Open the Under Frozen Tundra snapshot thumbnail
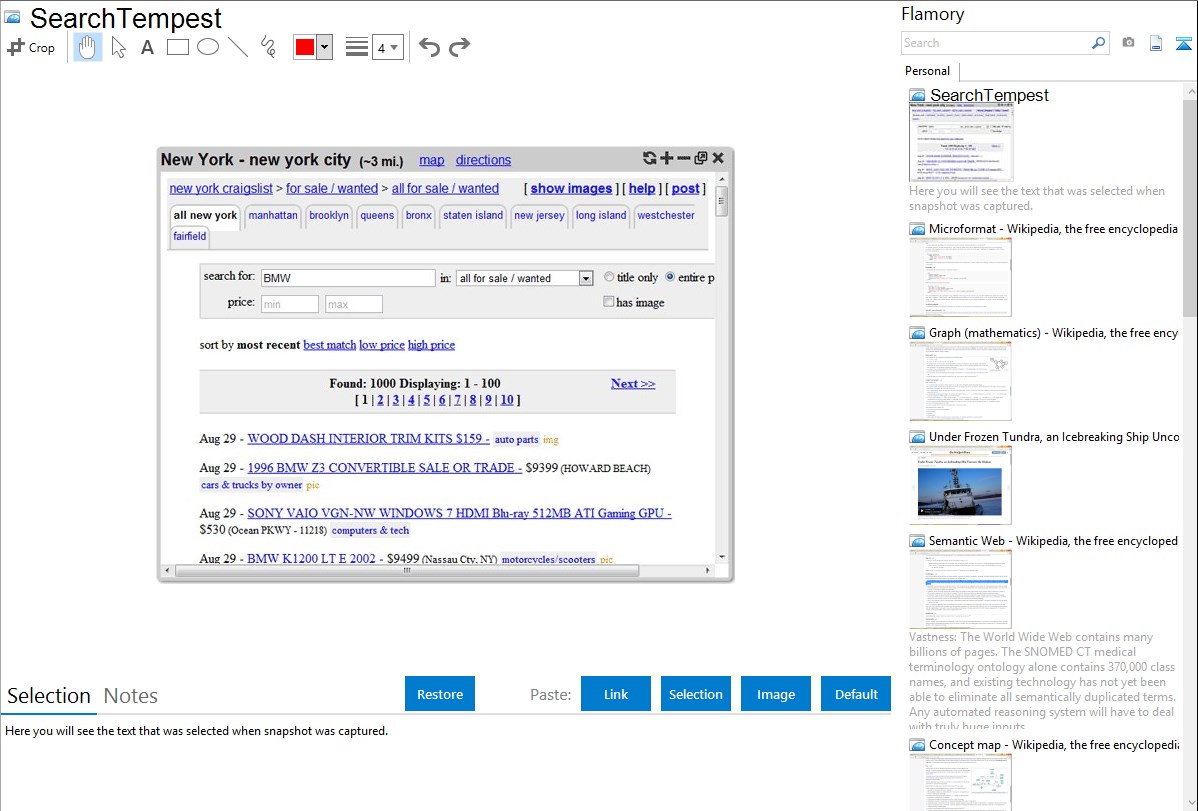 pyautogui.click(x=960, y=485)
